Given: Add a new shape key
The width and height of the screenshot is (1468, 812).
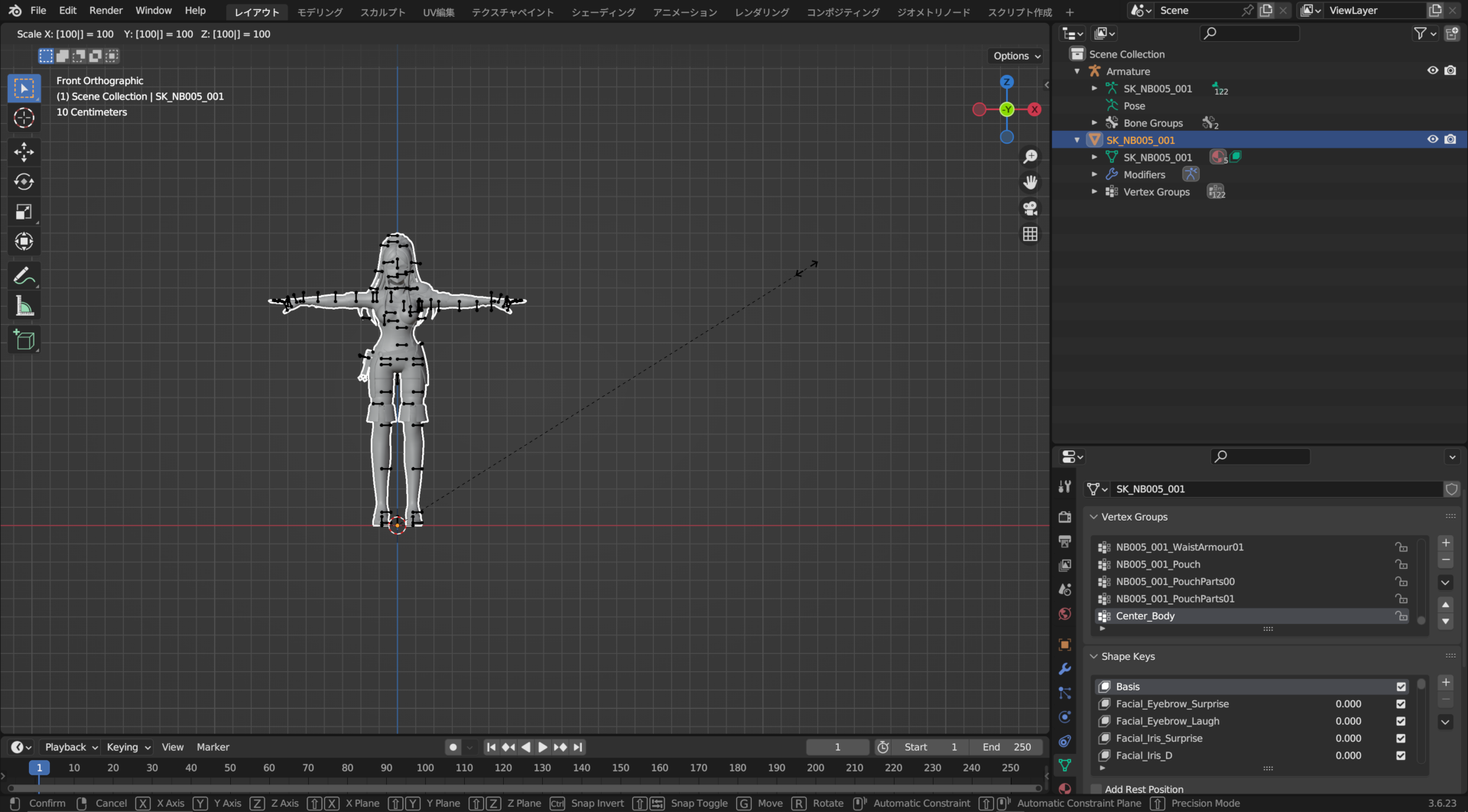Looking at the screenshot, I should pyautogui.click(x=1445, y=683).
